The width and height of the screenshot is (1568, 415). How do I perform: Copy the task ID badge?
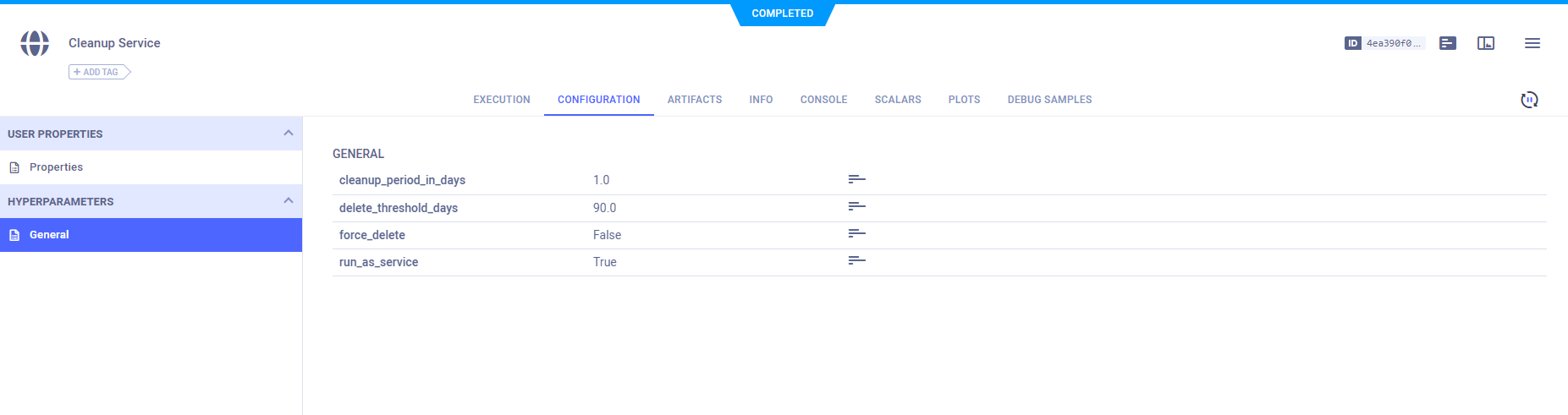[x=1384, y=43]
